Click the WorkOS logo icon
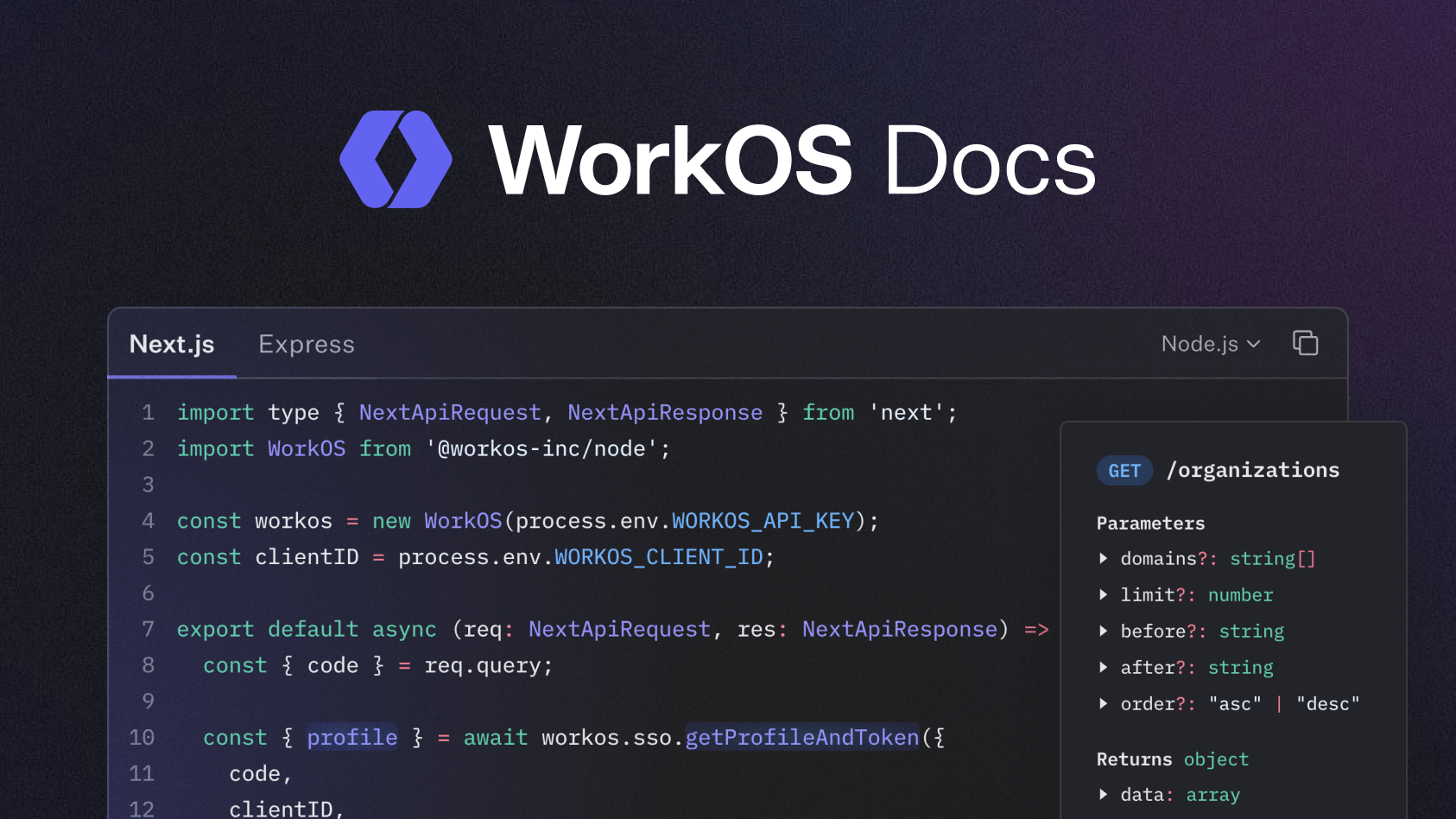 396,159
